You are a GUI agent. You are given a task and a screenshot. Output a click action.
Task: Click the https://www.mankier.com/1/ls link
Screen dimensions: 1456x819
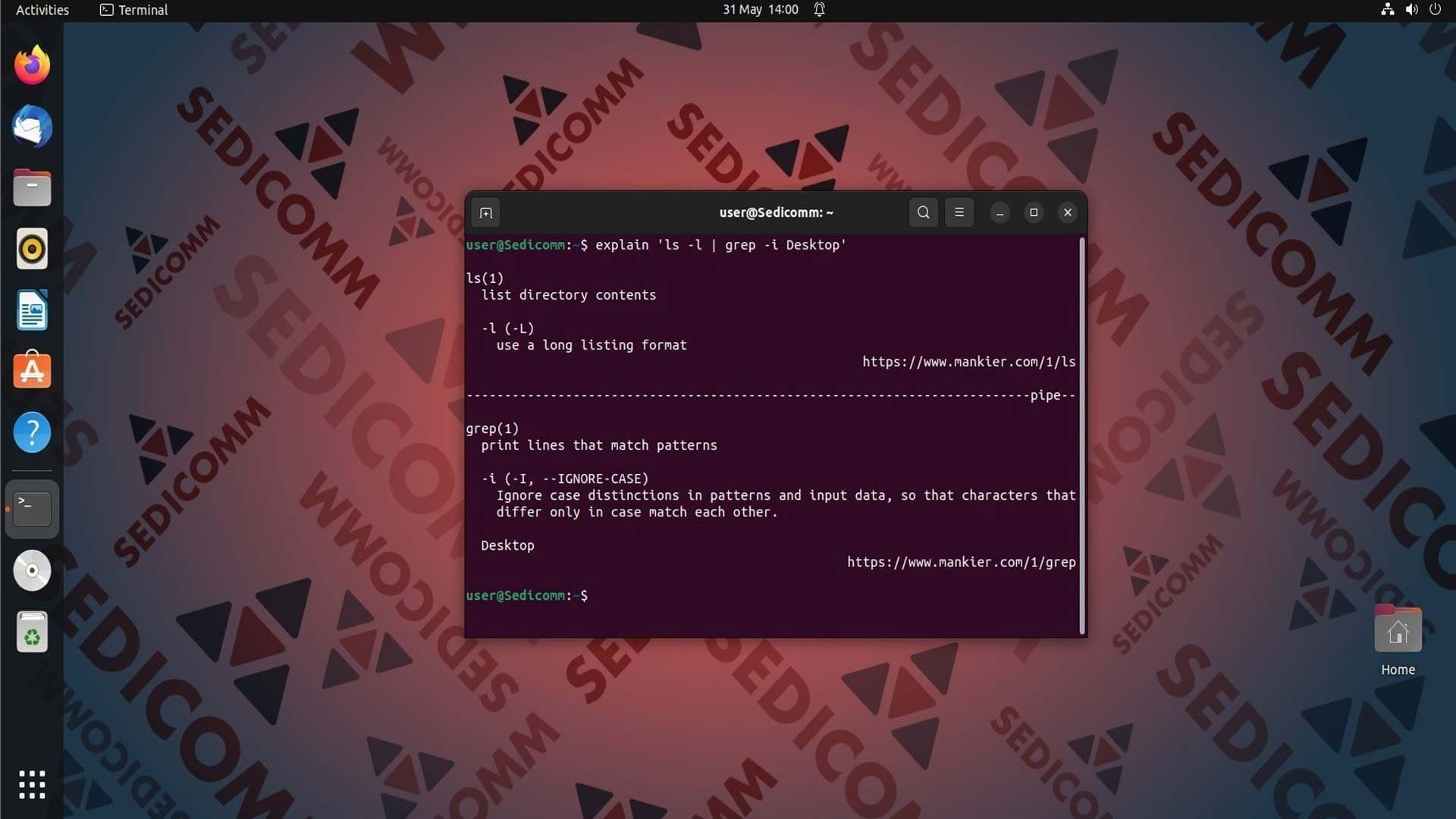click(x=968, y=362)
